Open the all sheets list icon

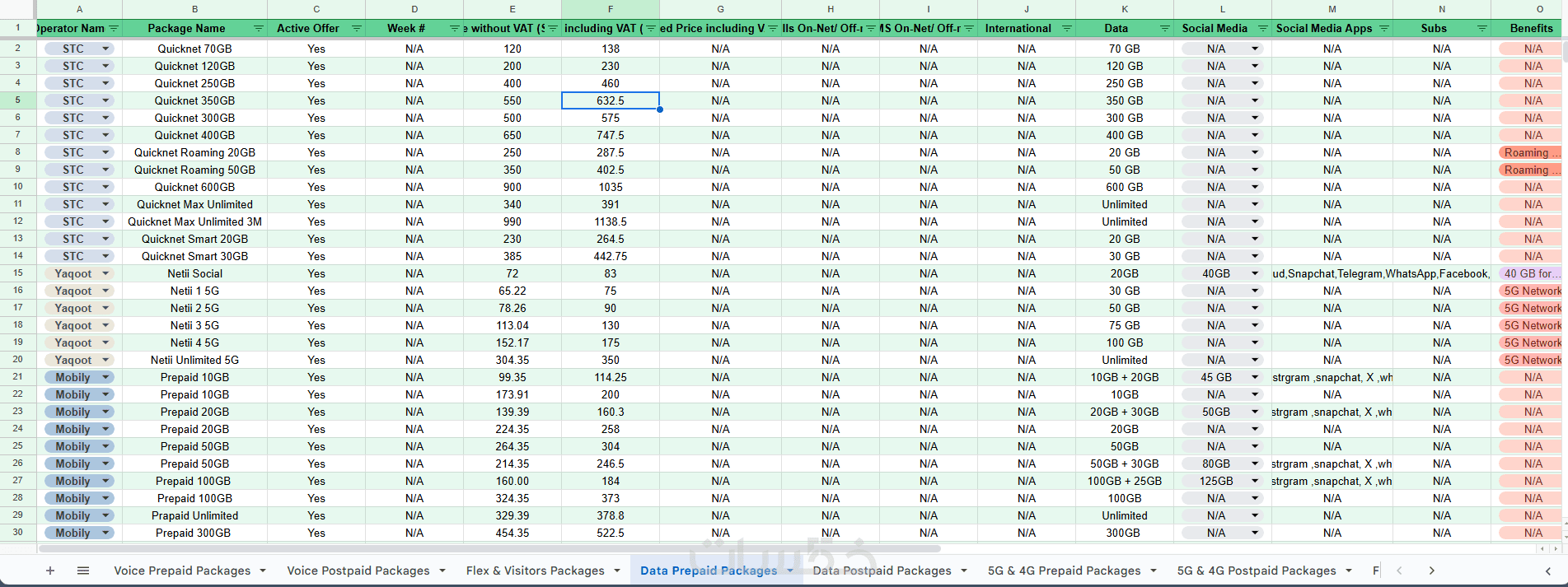pos(83,571)
